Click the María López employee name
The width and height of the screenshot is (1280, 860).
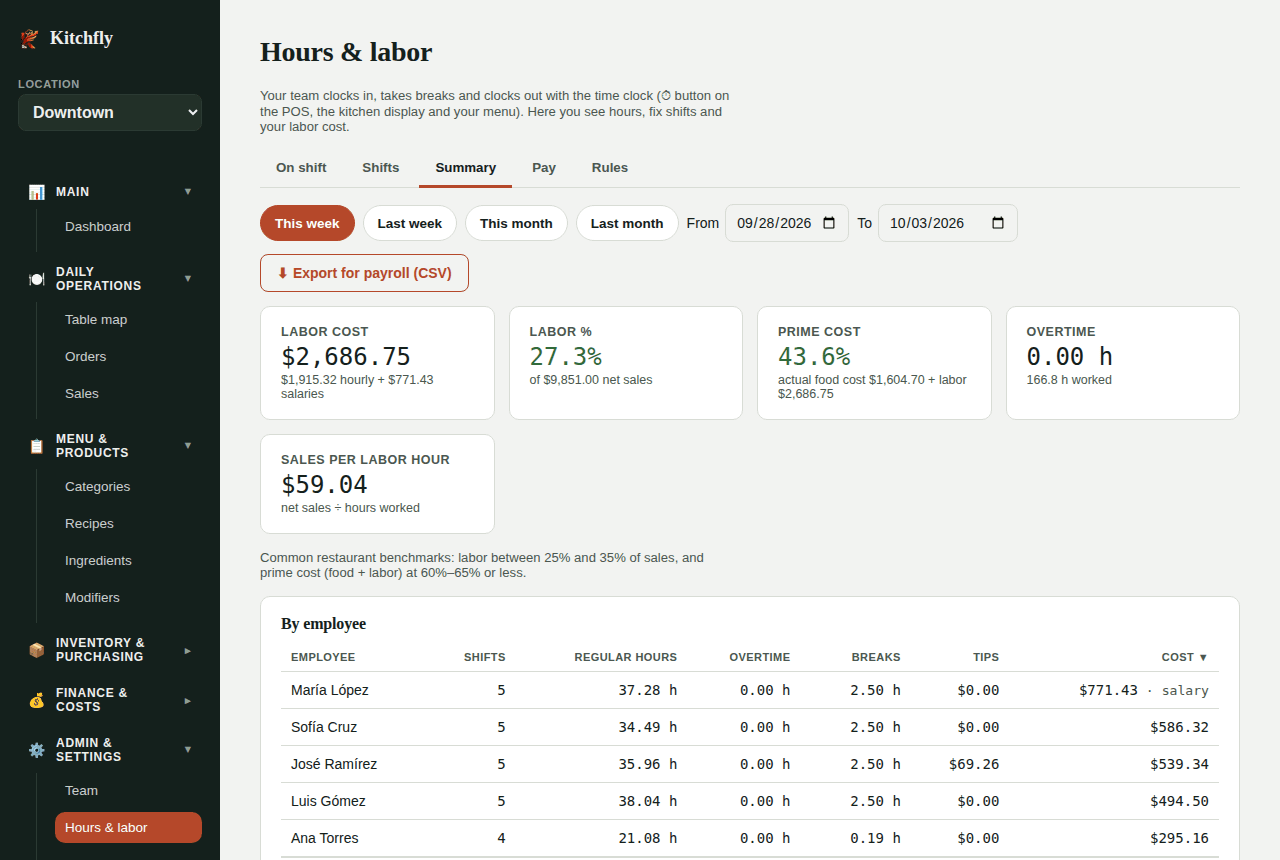click(330, 690)
